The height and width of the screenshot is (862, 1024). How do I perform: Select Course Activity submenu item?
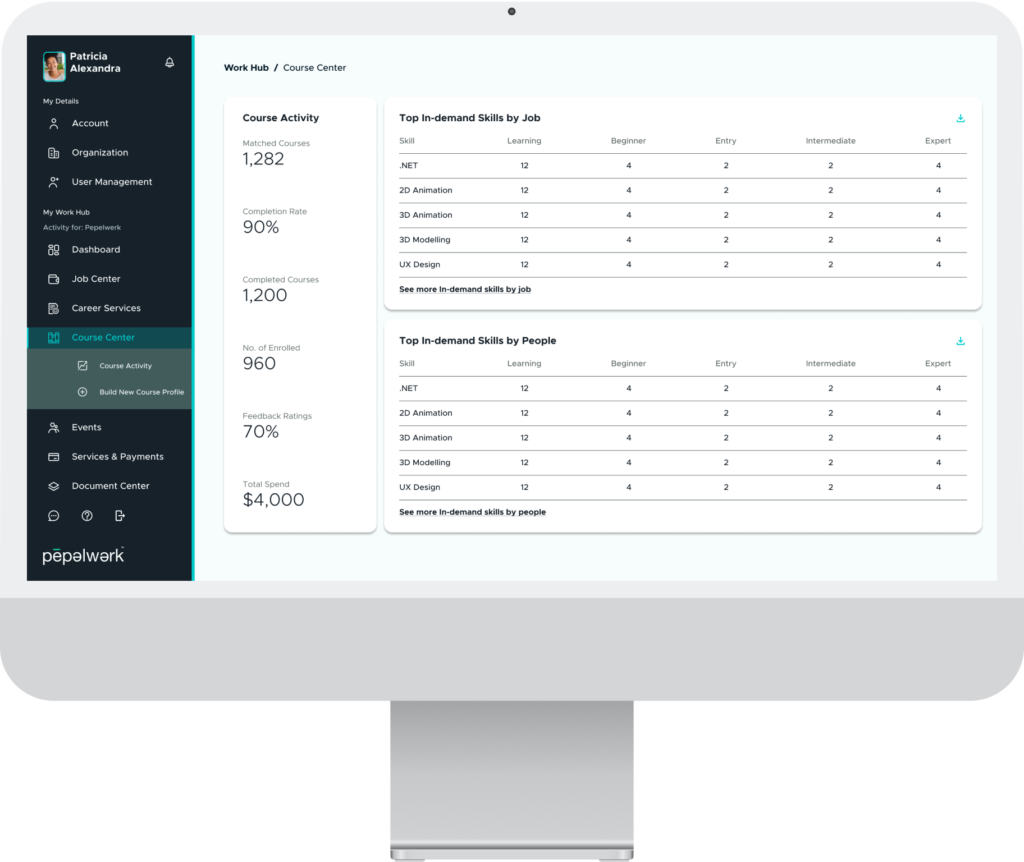click(x=125, y=366)
